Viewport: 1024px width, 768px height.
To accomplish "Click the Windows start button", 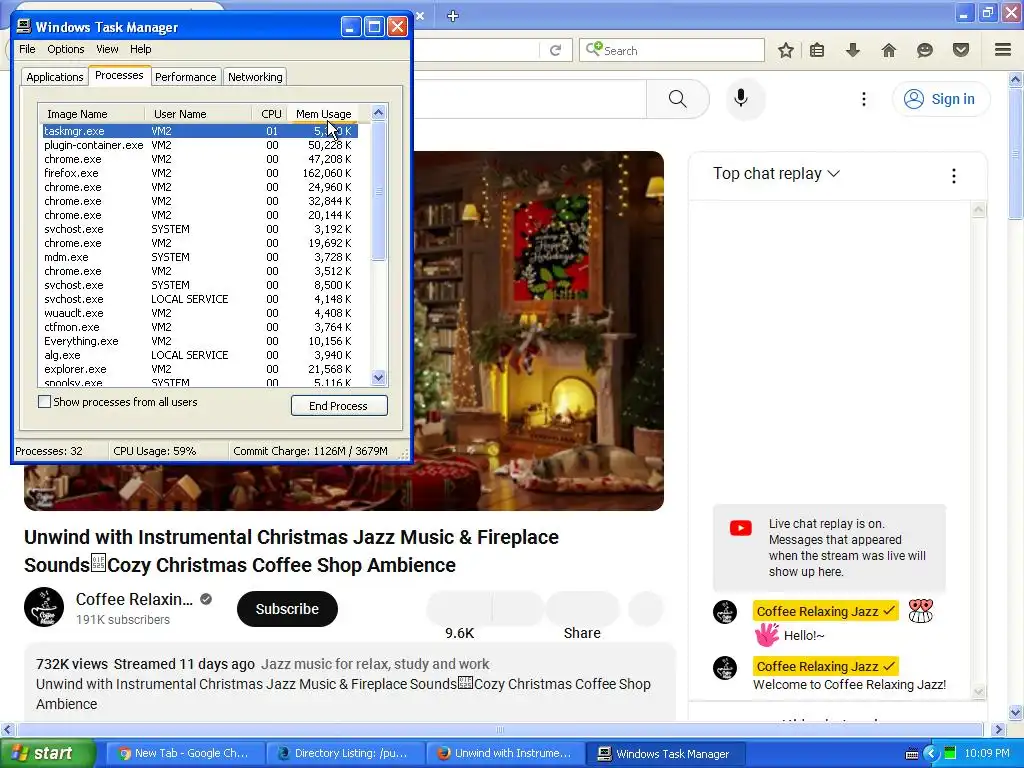I will (48, 753).
